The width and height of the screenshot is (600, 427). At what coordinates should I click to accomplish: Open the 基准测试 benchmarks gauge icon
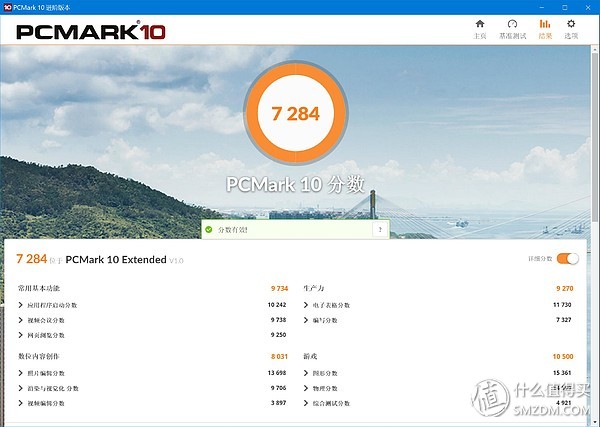512,24
